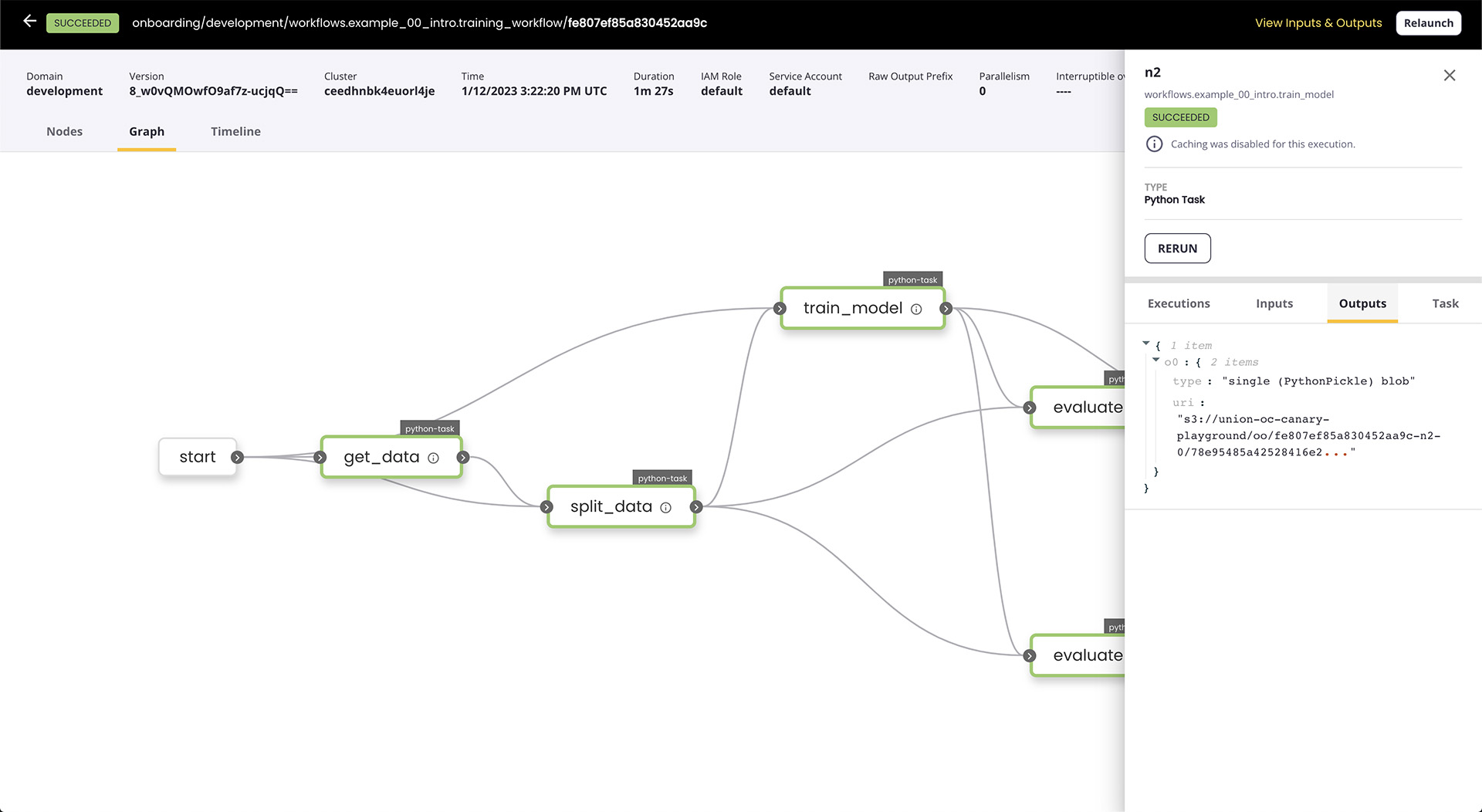
Task: Click the SUCCEEDED status badge
Action: click(x=82, y=22)
